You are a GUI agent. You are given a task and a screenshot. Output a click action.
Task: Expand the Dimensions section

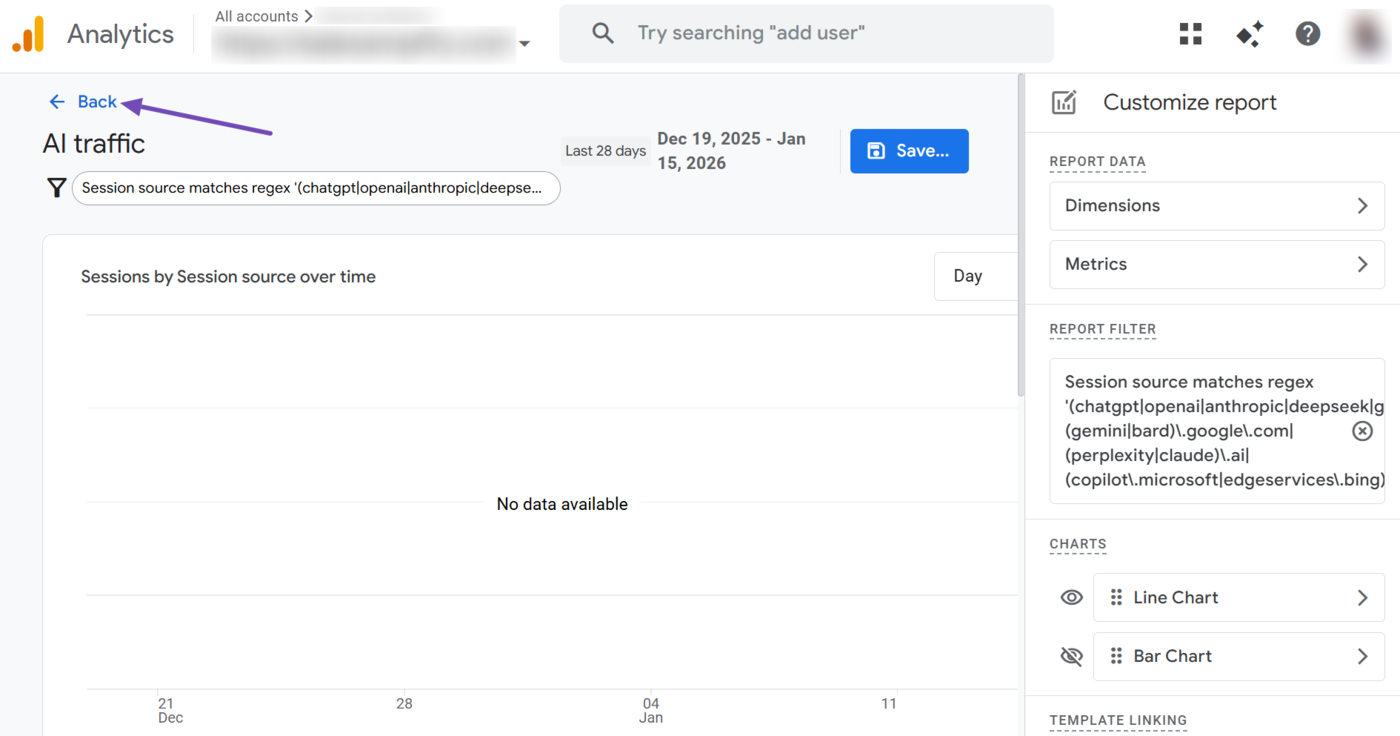pyautogui.click(x=1217, y=206)
